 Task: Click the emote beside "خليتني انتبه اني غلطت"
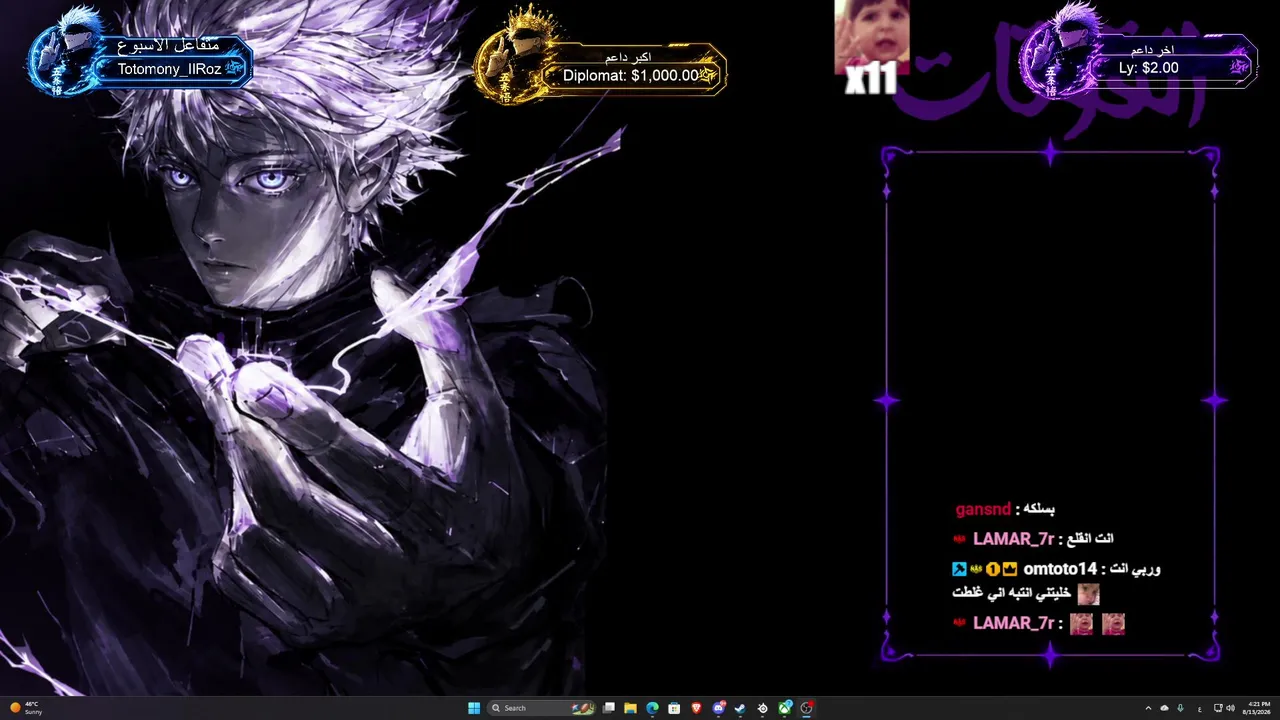(1088, 594)
